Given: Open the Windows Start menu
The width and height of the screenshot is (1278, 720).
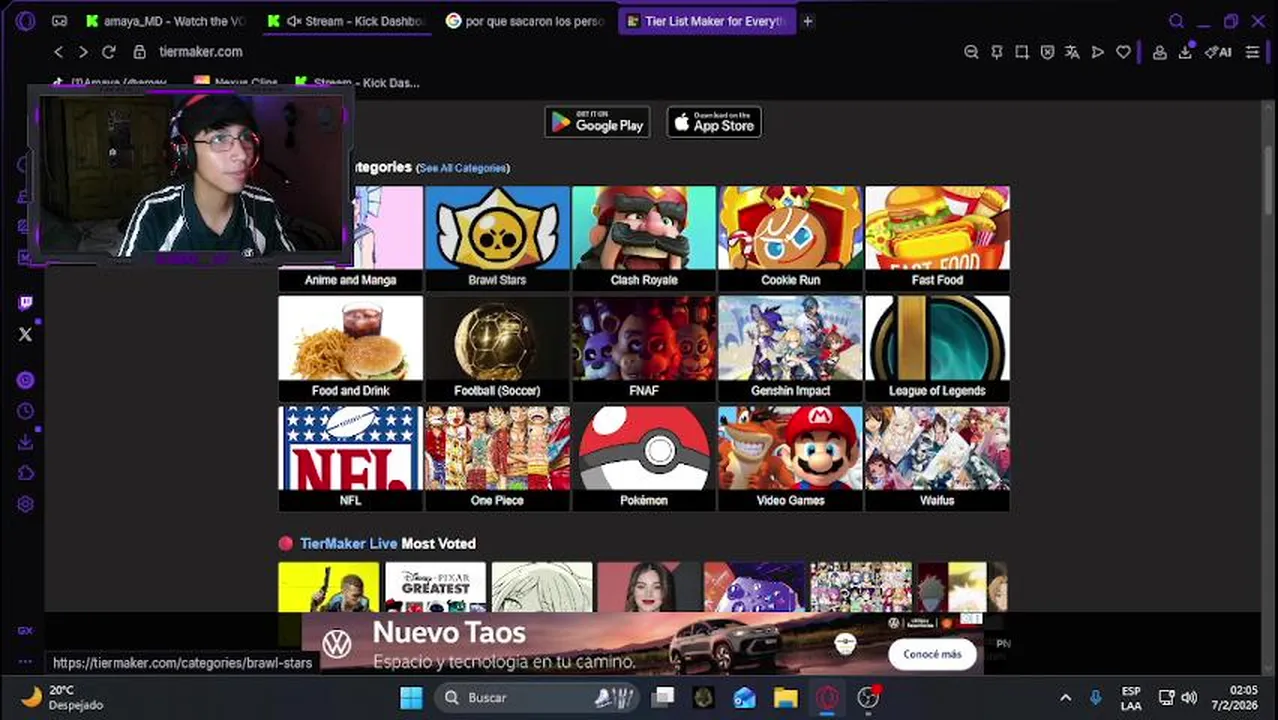Looking at the screenshot, I should 411,697.
